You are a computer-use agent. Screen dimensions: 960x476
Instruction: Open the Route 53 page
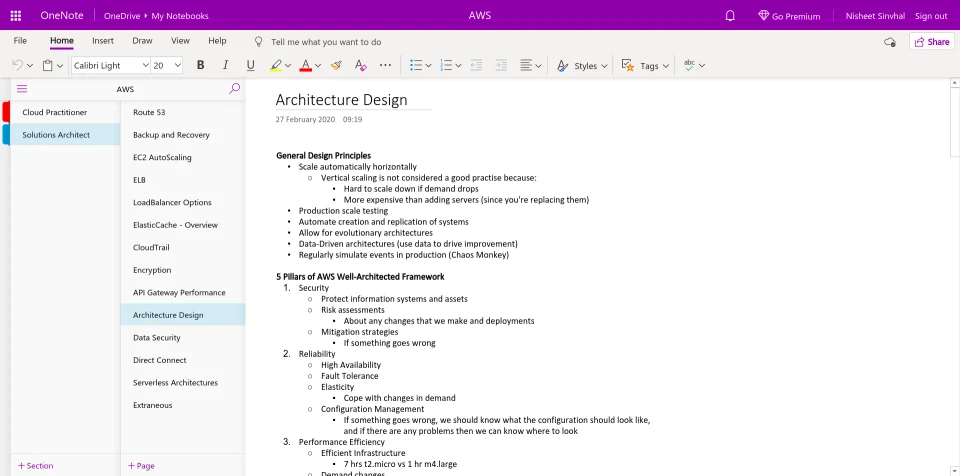(x=183, y=112)
